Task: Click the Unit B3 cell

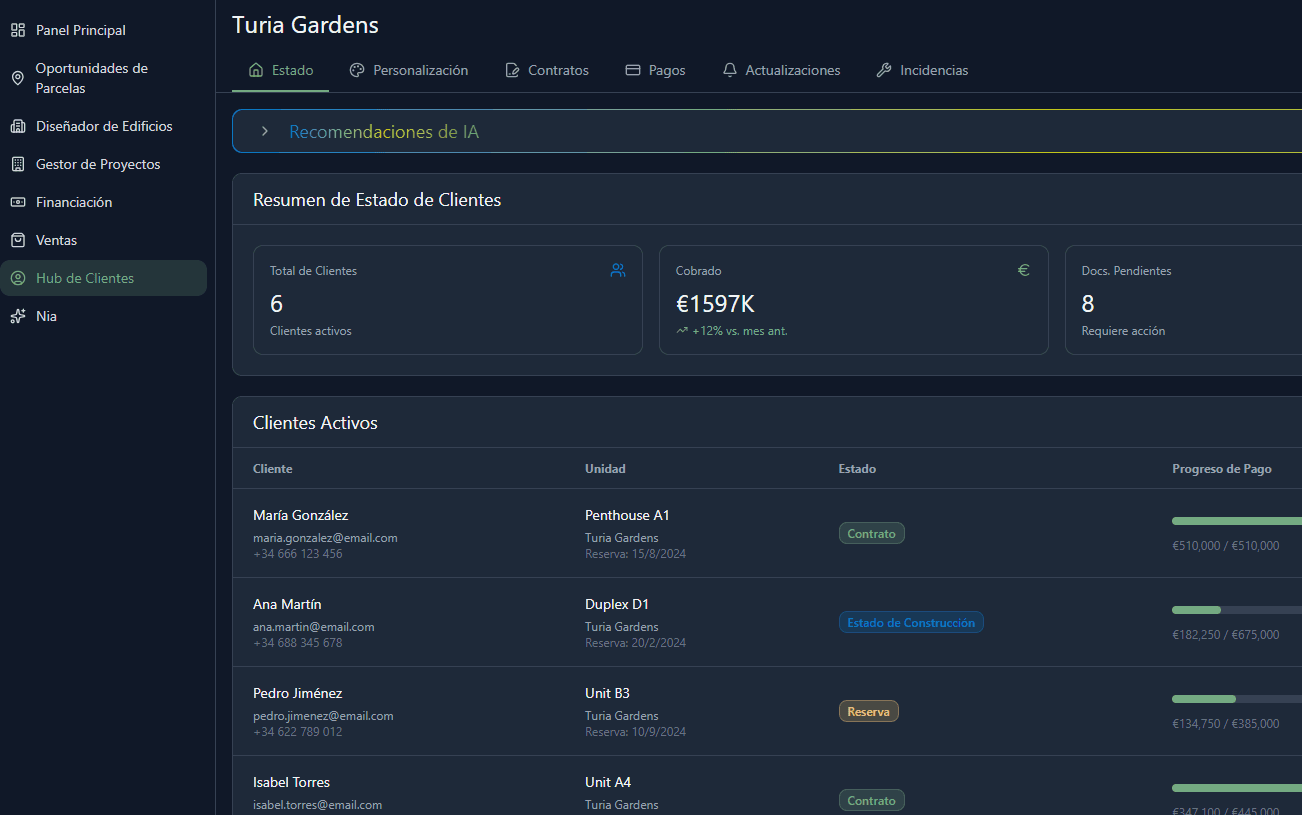Action: tap(607, 693)
